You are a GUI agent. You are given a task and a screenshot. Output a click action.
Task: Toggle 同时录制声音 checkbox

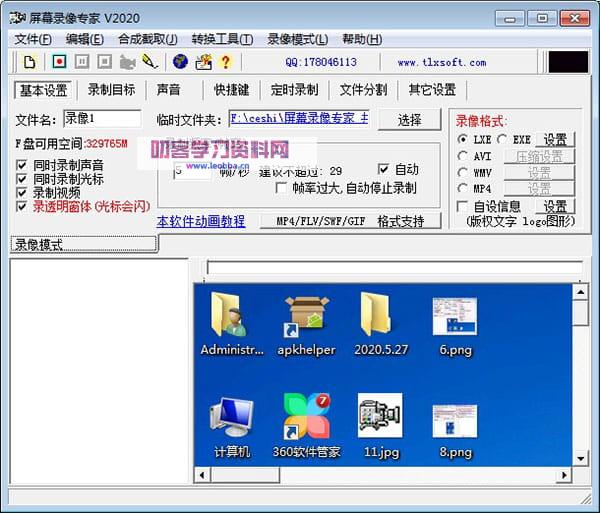point(21,165)
